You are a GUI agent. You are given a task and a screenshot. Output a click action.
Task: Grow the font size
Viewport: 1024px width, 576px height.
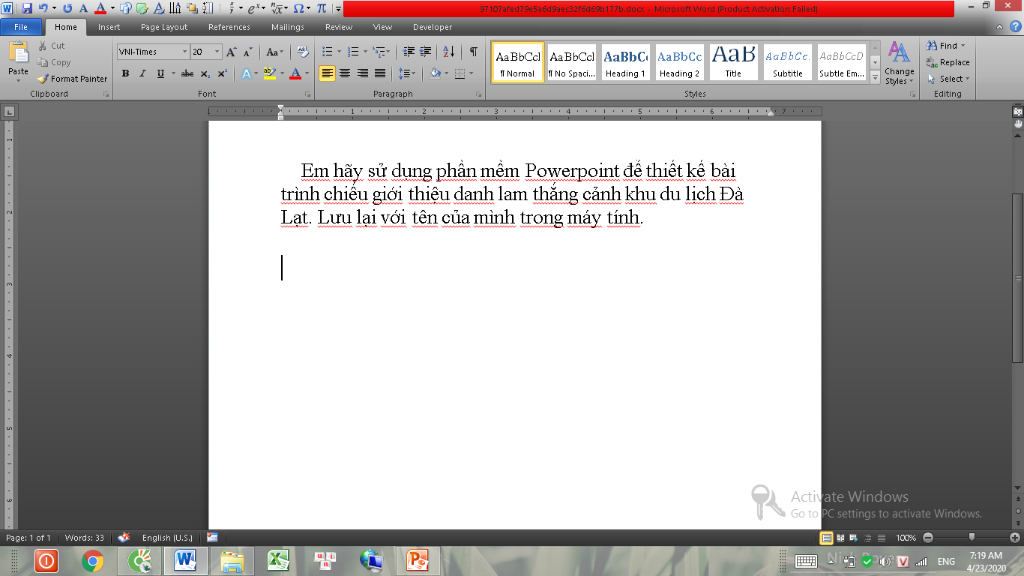(231, 52)
